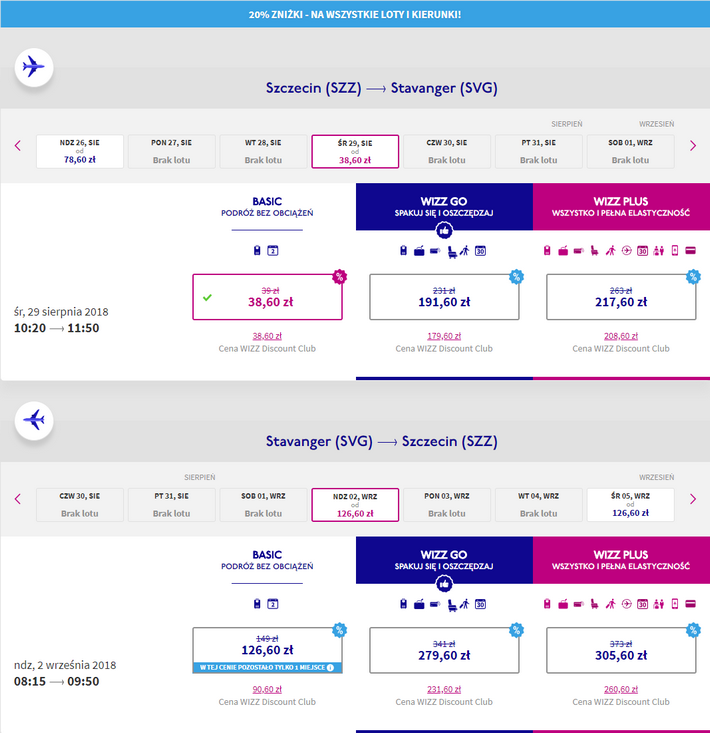This screenshot has height=733, width=710.
Task: Show later return dates with the right arrow
Action: 693,499
